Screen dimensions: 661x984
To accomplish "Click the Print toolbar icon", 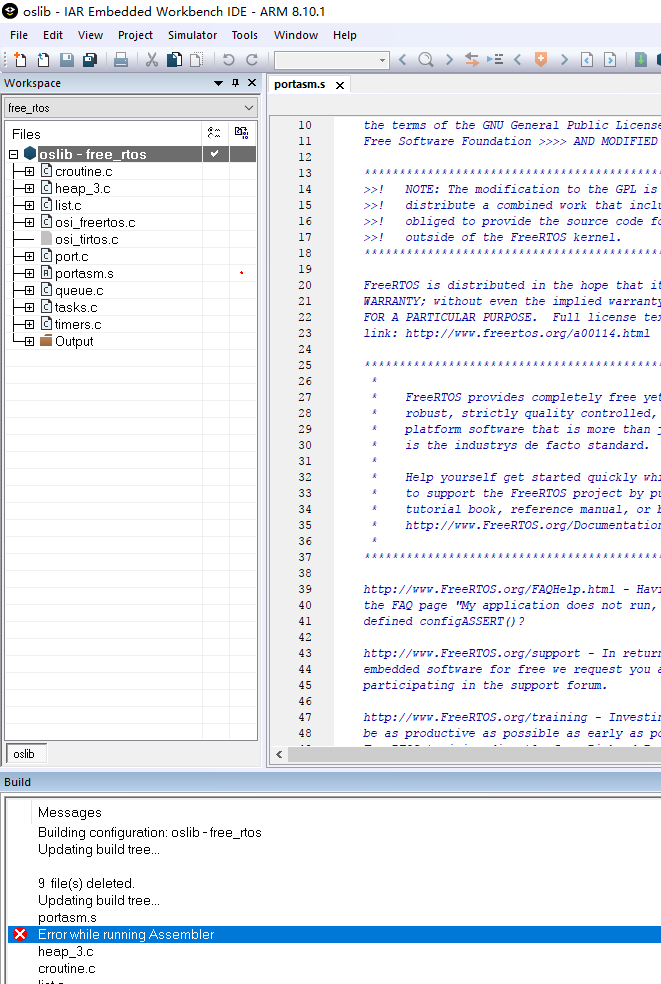I will pyautogui.click(x=121, y=60).
